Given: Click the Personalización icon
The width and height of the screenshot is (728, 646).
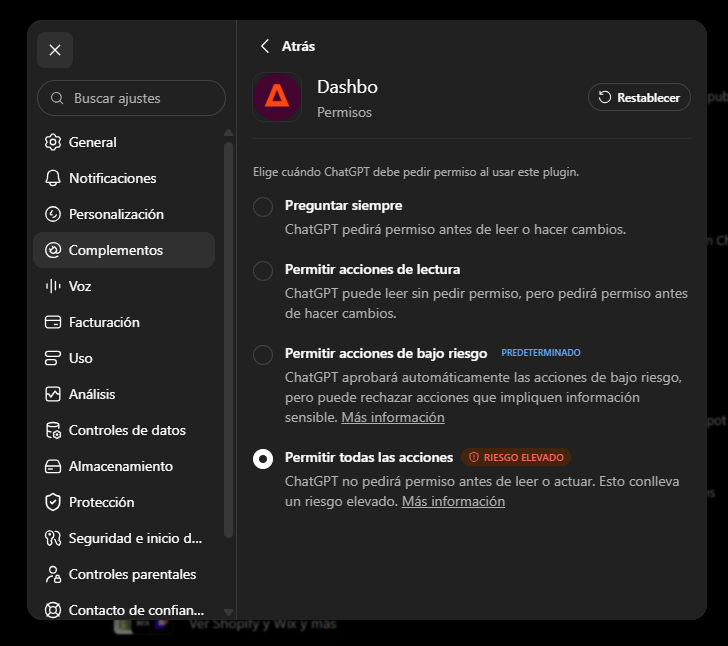Looking at the screenshot, I should tap(53, 214).
